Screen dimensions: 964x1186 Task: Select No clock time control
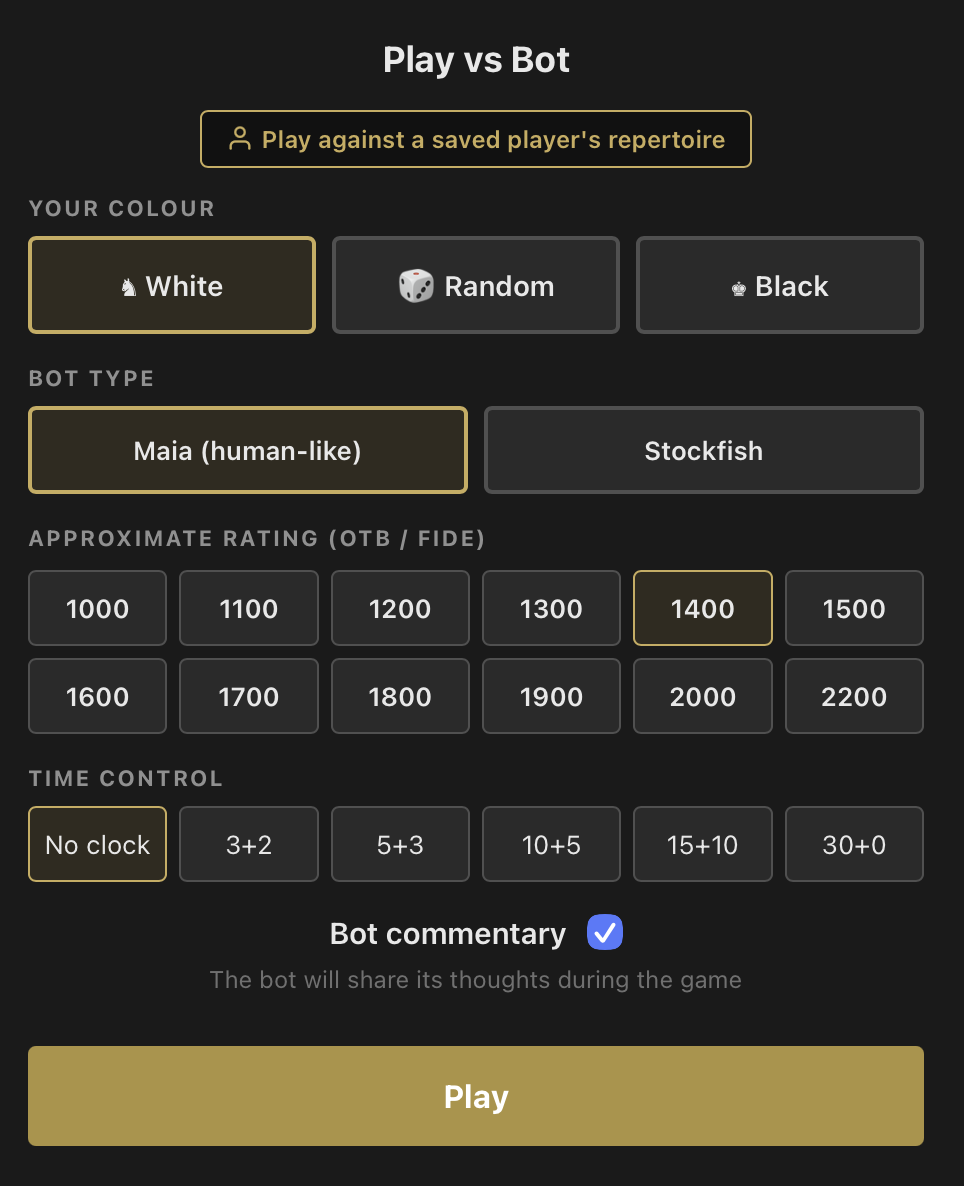97,844
